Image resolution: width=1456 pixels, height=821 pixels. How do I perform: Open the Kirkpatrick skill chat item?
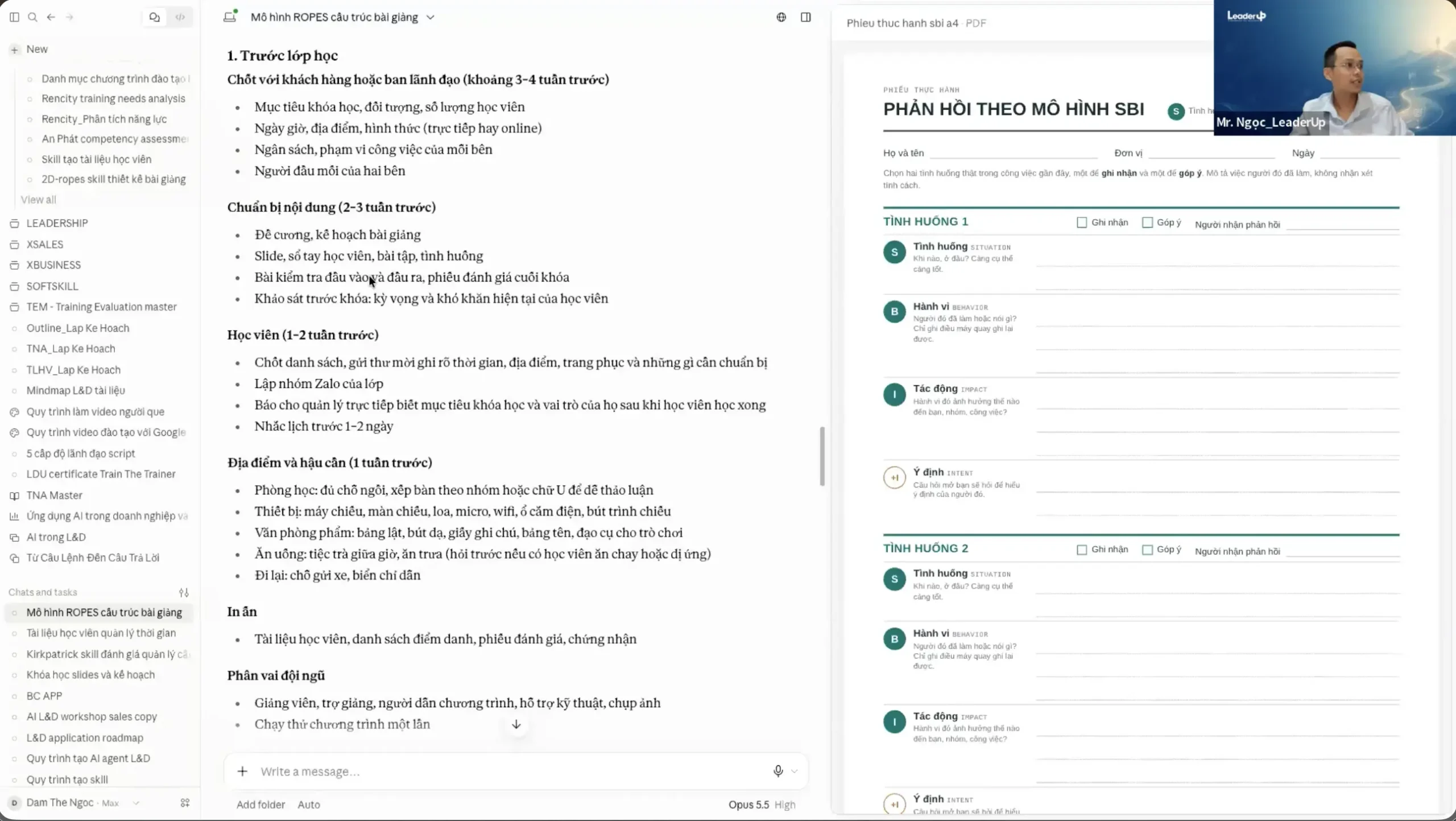tap(108, 654)
